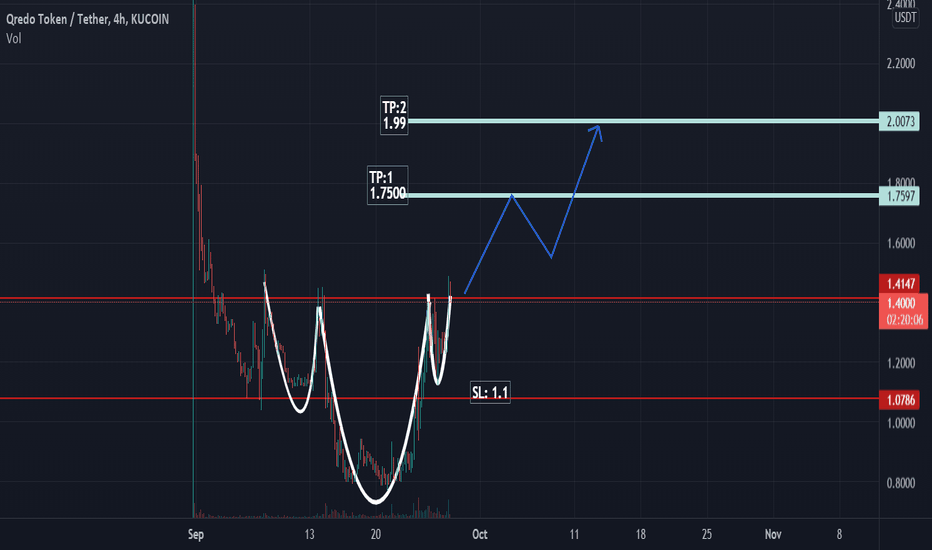The image size is (932, 550).
Task: Click the 25 date on time axis
Action: tap(706, 534)
